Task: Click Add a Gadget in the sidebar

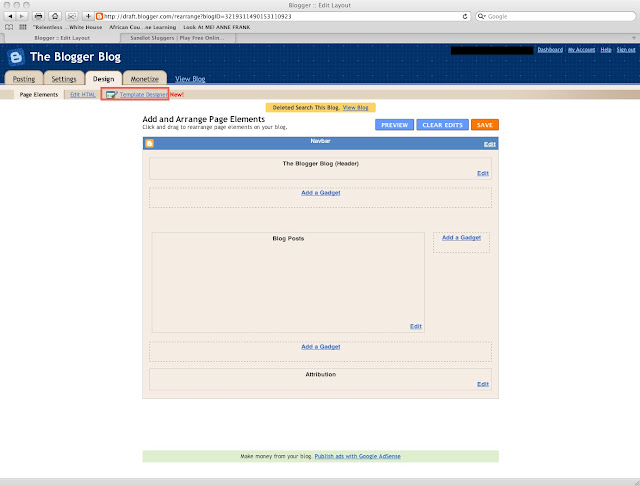Action: 461,237
